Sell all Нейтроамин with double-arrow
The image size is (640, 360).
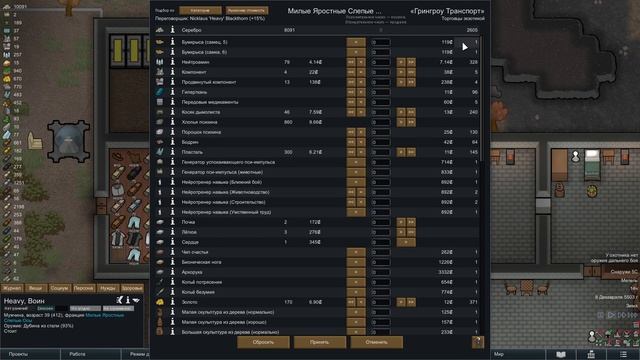411,62
